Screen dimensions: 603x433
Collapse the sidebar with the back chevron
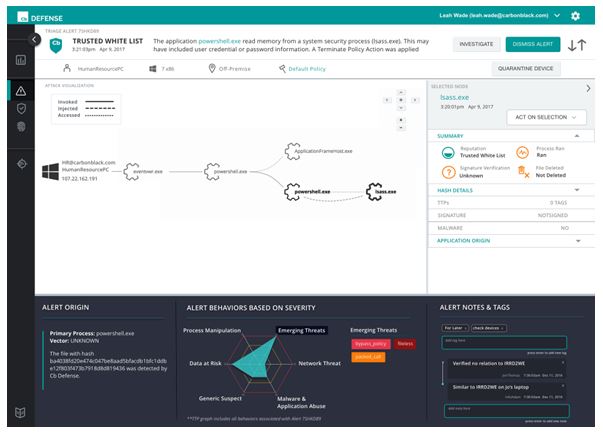[x=34, y=39]
